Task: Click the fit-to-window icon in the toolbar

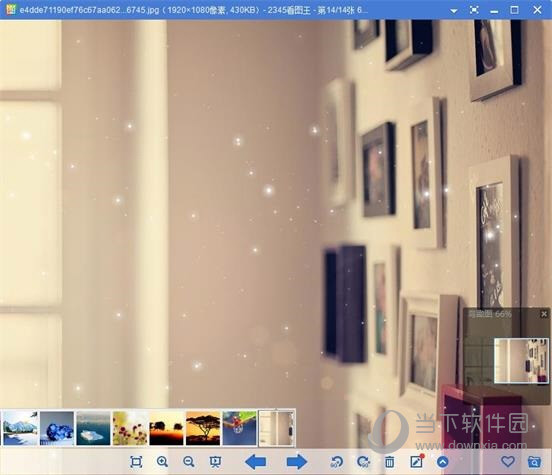Action: pos(136,462)
